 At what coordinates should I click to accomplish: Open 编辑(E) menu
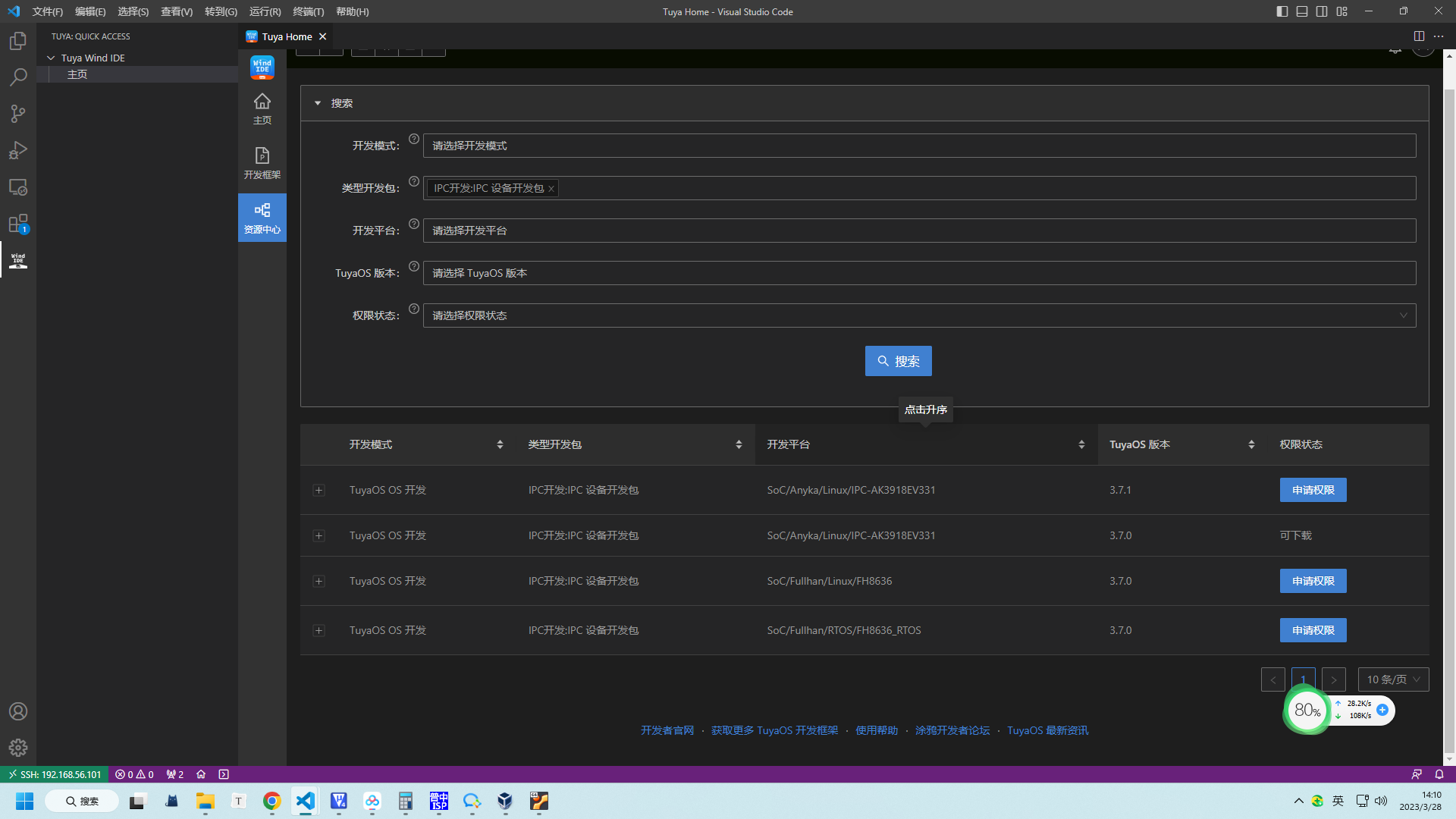(x=90, y=11)
